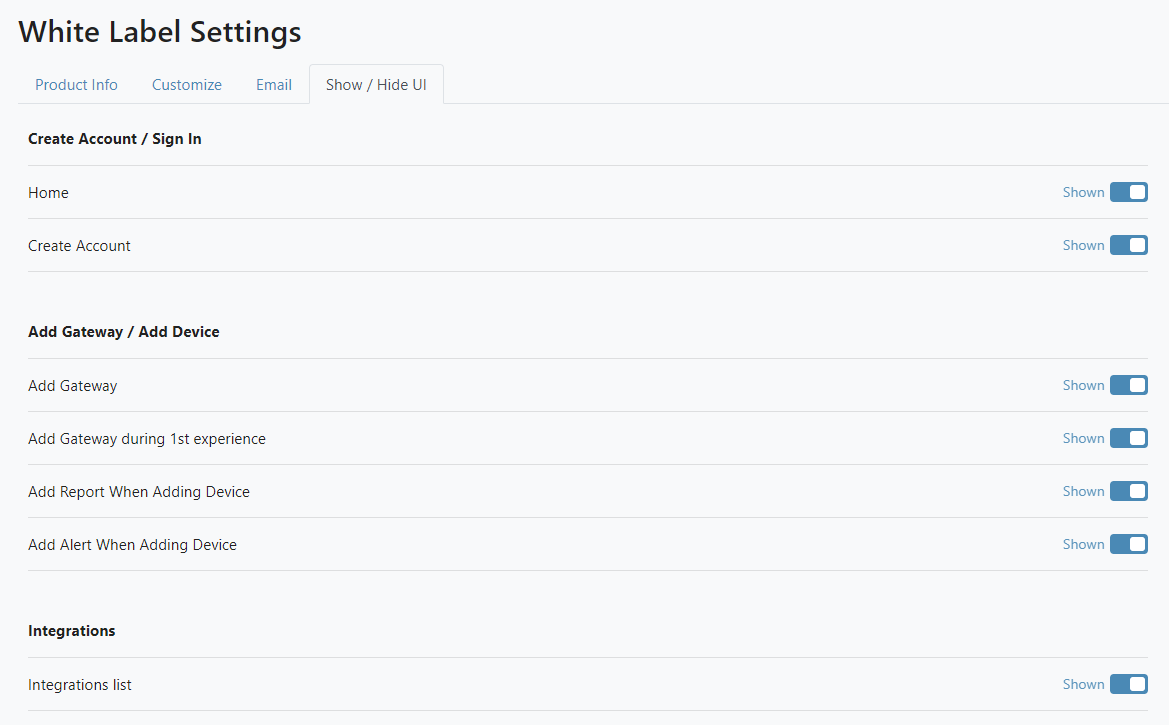Click the Show / Hide UI tab
Image resolution: width=1169 pixels, height=725 pixels.
[x=376, y=85]
